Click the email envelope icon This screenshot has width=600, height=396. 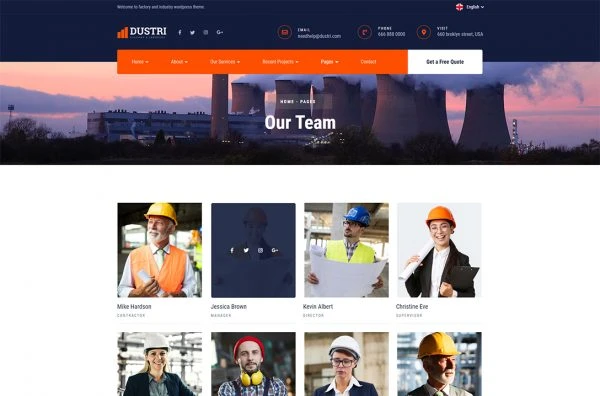(284, 33)
